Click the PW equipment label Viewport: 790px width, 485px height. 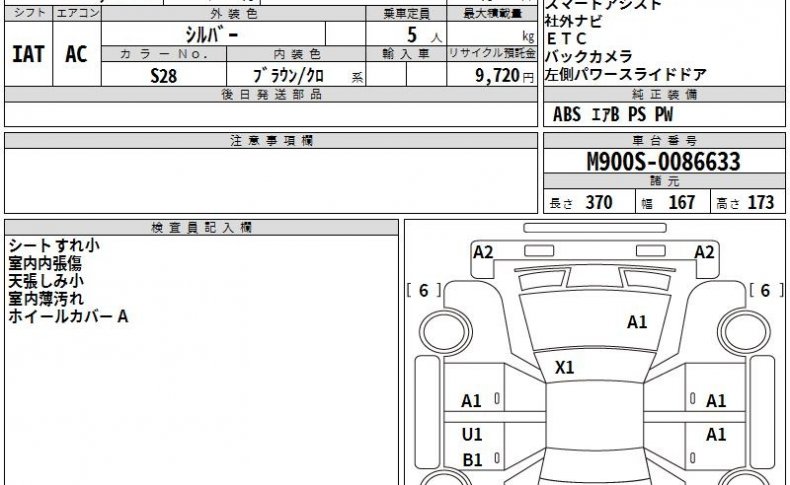[664, 114]
